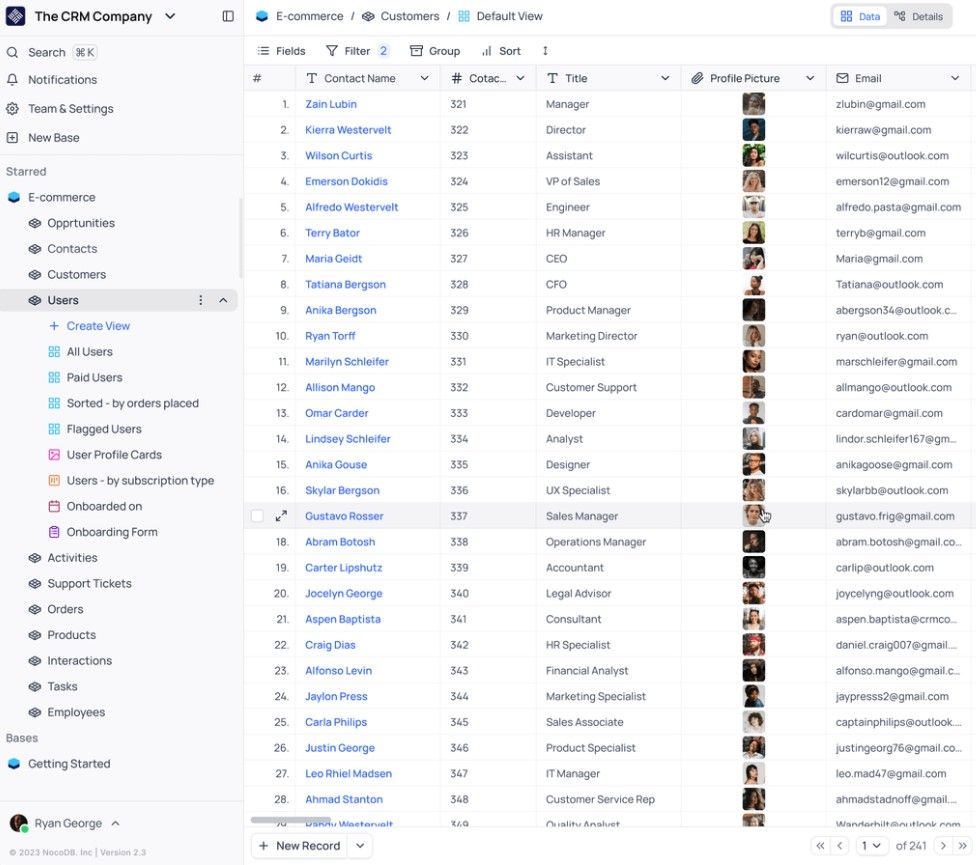This screenshot has width=976, height=865.
Task: Open the Customers table in sidebar
Action: (77, 274)
